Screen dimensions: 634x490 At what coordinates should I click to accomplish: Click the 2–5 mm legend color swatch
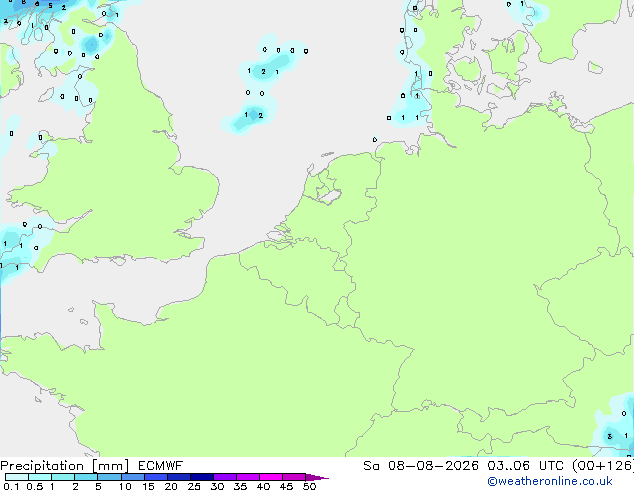point(86,477)
